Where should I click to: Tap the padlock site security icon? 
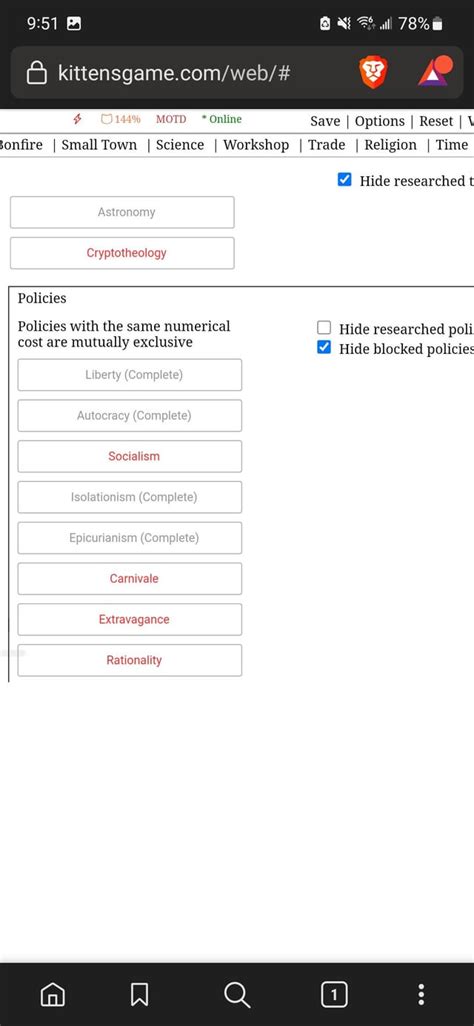37,73
